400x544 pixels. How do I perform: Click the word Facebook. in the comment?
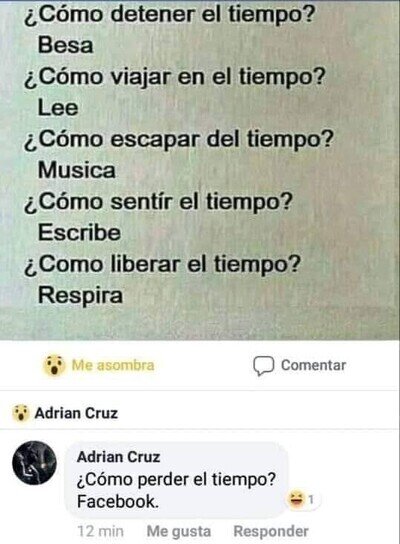[x=118, y=502]
